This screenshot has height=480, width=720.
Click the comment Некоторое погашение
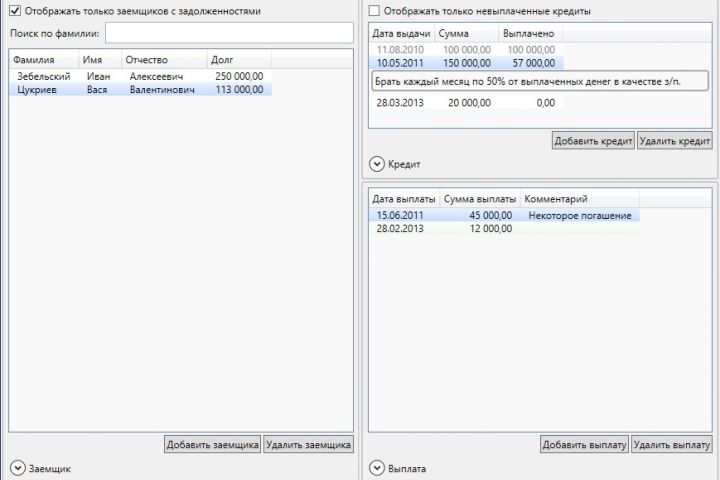[x=580, y=215]
